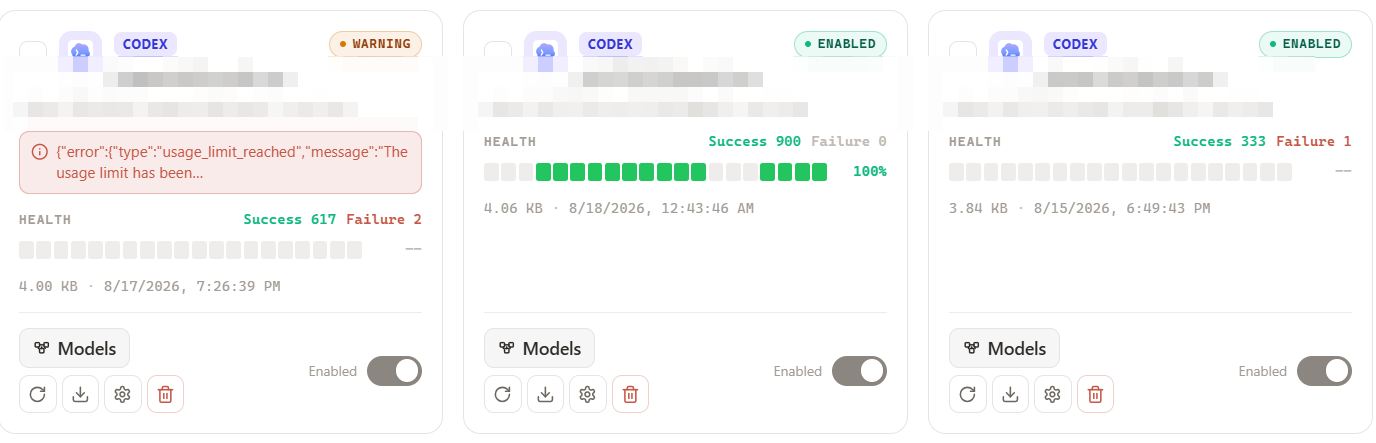The image size is (1376, 443).
Task: Toggle Enabled switch on the WARNING card
Action: pyautogui.click(x=394, y=371)
